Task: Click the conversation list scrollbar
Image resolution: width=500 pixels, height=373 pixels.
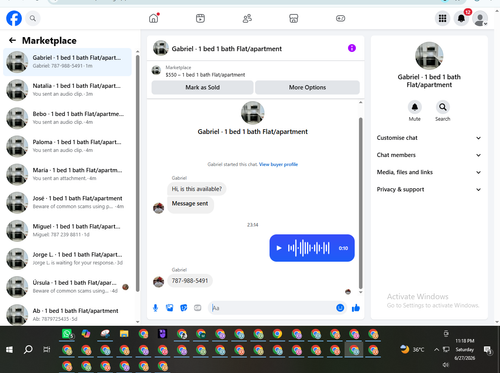Action: point(138,173)
